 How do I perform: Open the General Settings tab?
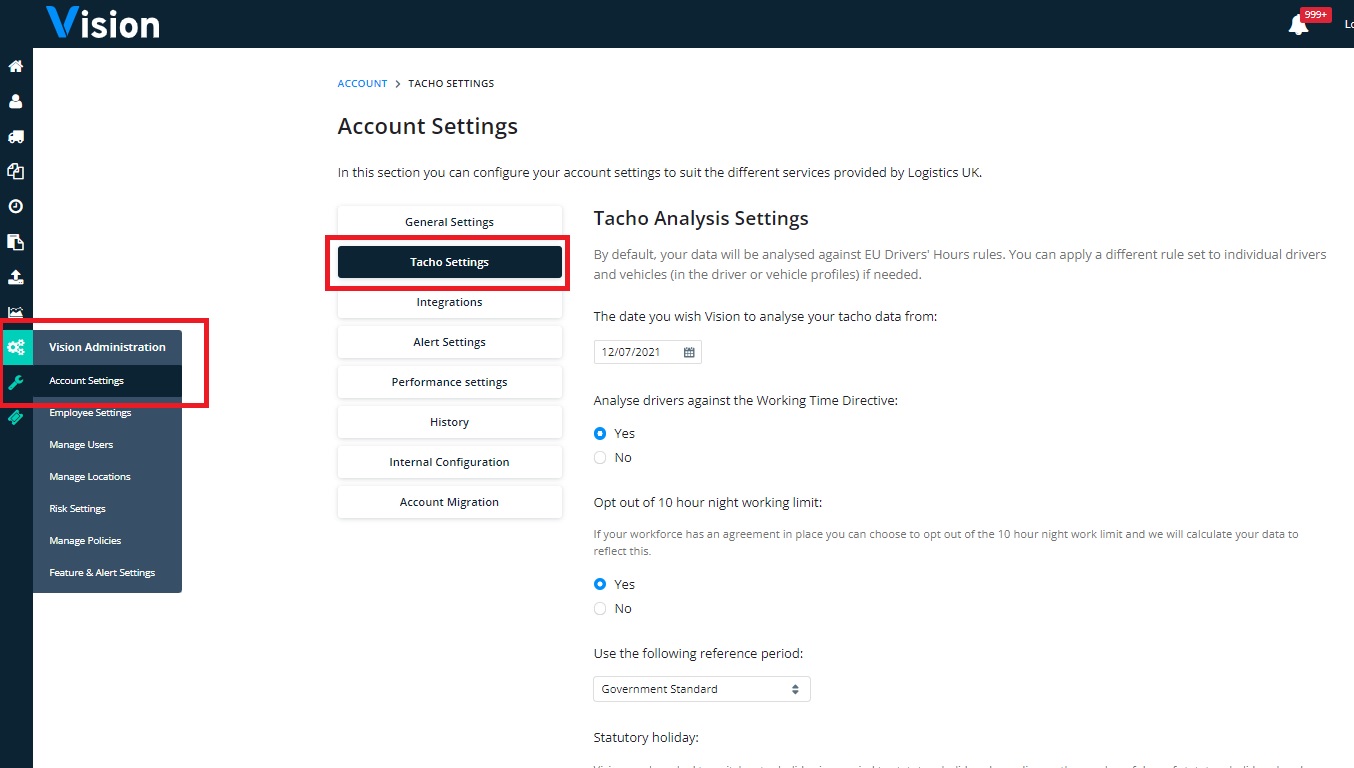(450, 222)
